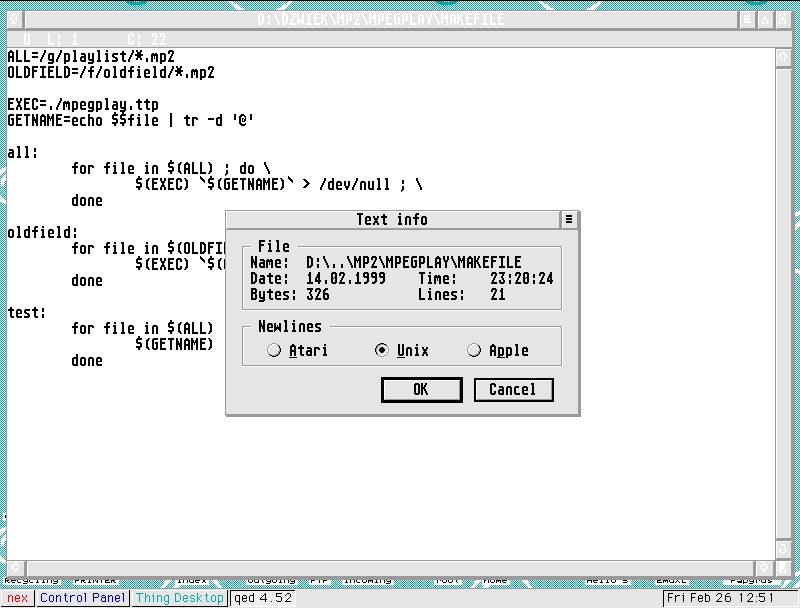Image resolution: width=800 pixels, height=608 pixels.
Task: Select the Atari newlines radio button
Action: pyautogui.click(x=273, y=350)
